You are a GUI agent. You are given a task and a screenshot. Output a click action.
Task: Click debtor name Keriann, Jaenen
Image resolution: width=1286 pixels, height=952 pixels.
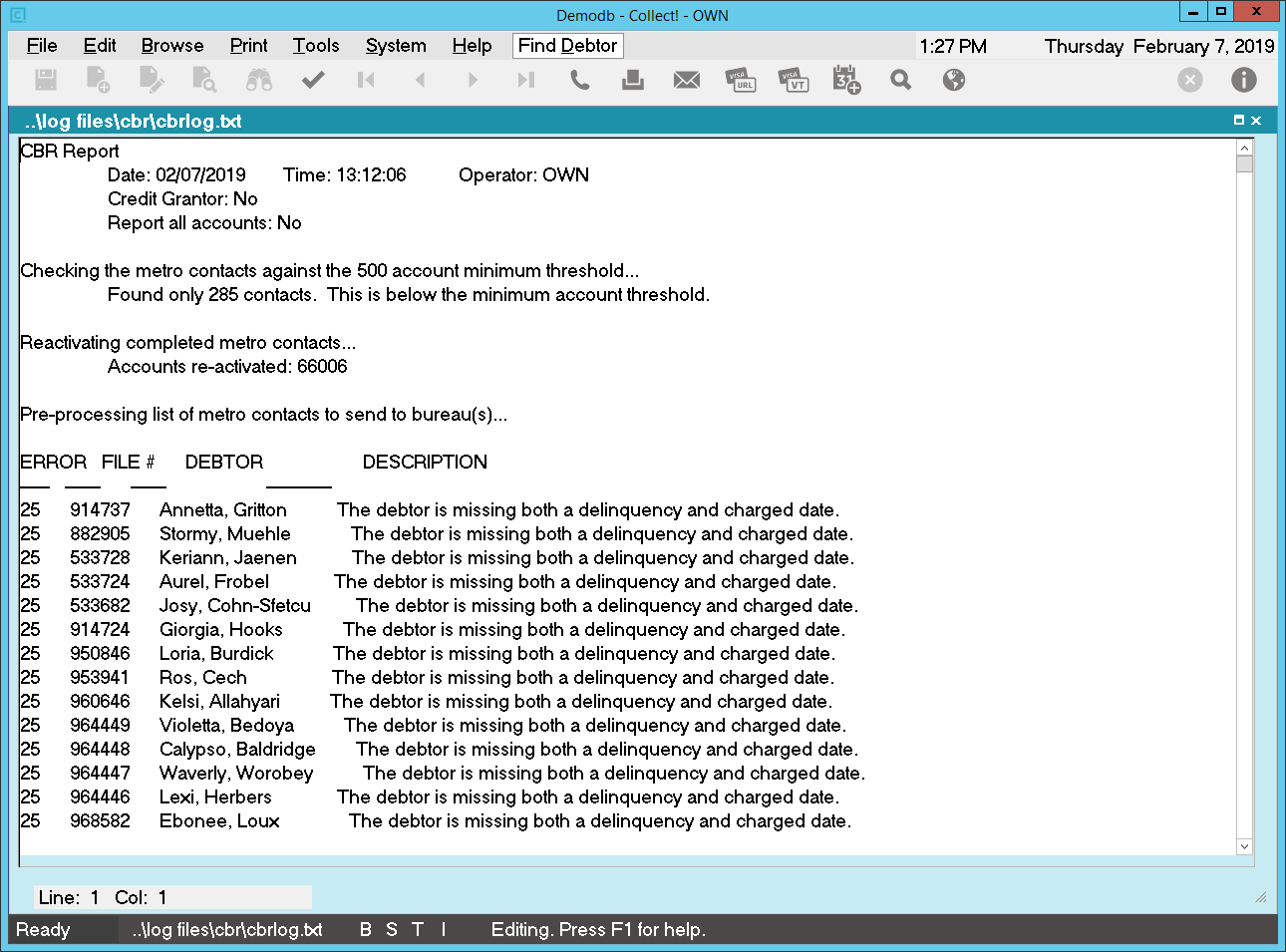coord(228,558)
